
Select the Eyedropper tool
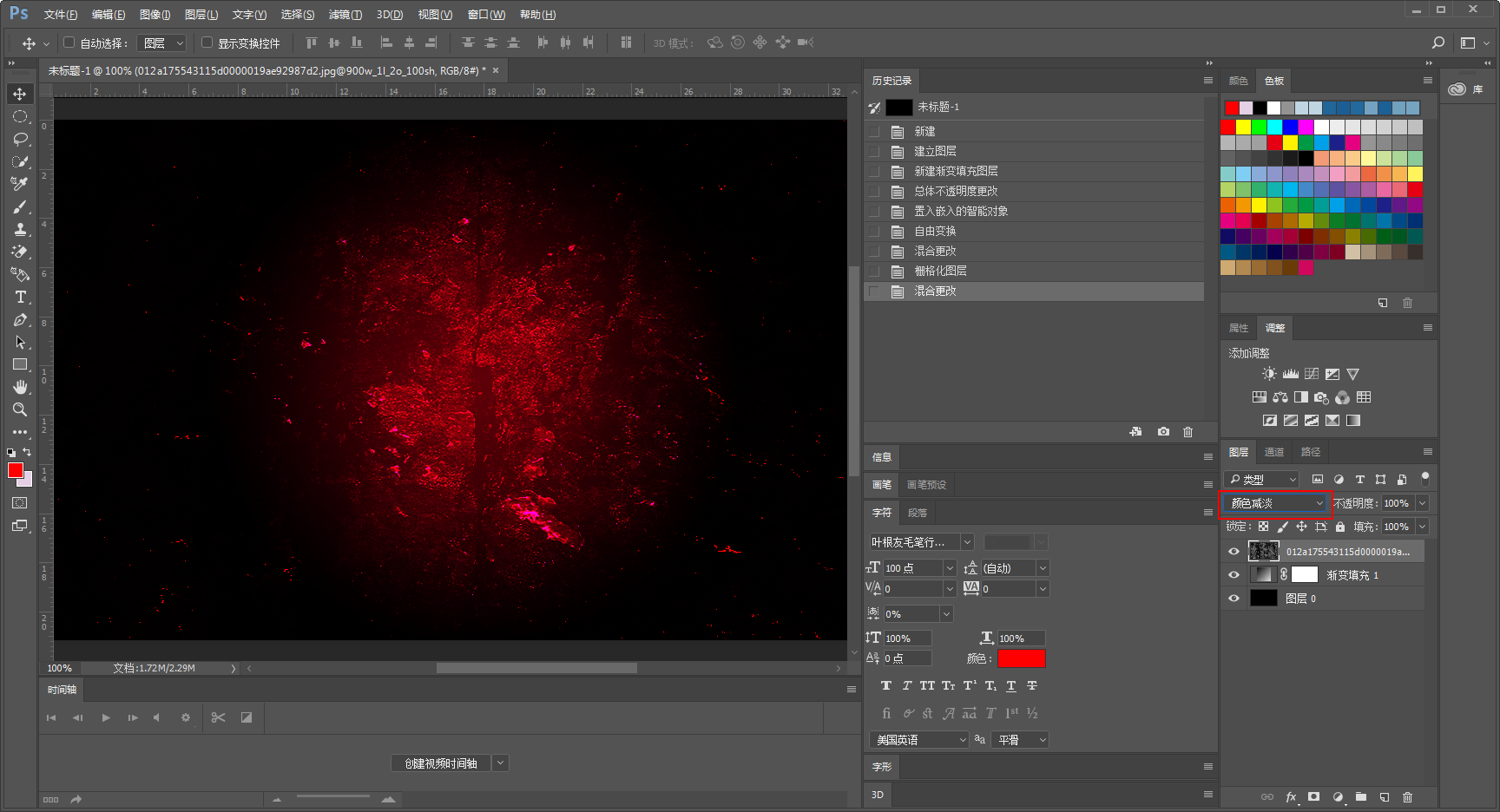pos(20,184)
